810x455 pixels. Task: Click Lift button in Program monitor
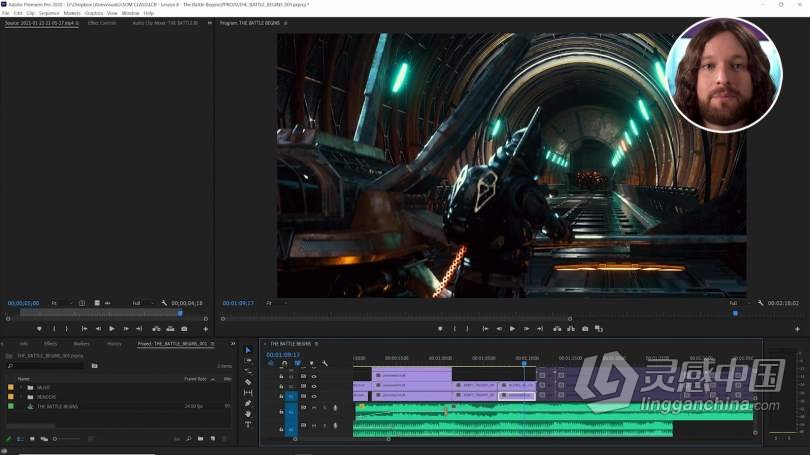point(557,328)
